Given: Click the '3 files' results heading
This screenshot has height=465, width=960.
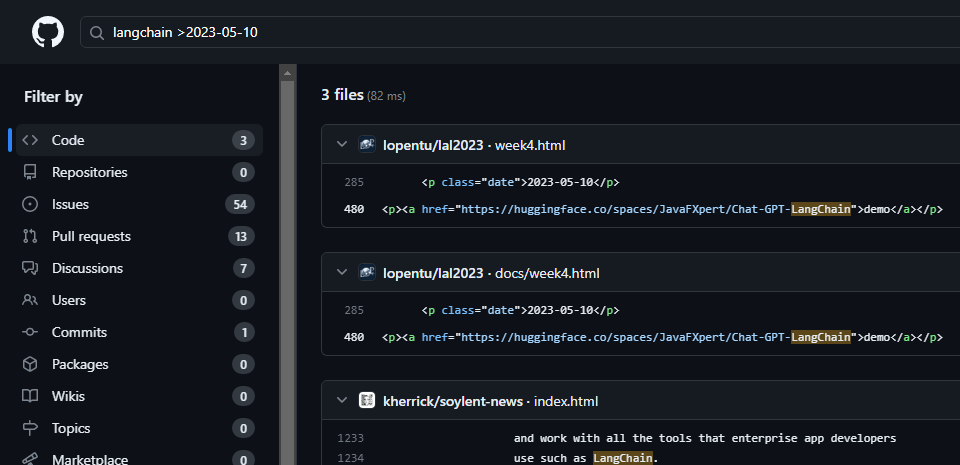Looking at the screenshot, I should 342,95.
